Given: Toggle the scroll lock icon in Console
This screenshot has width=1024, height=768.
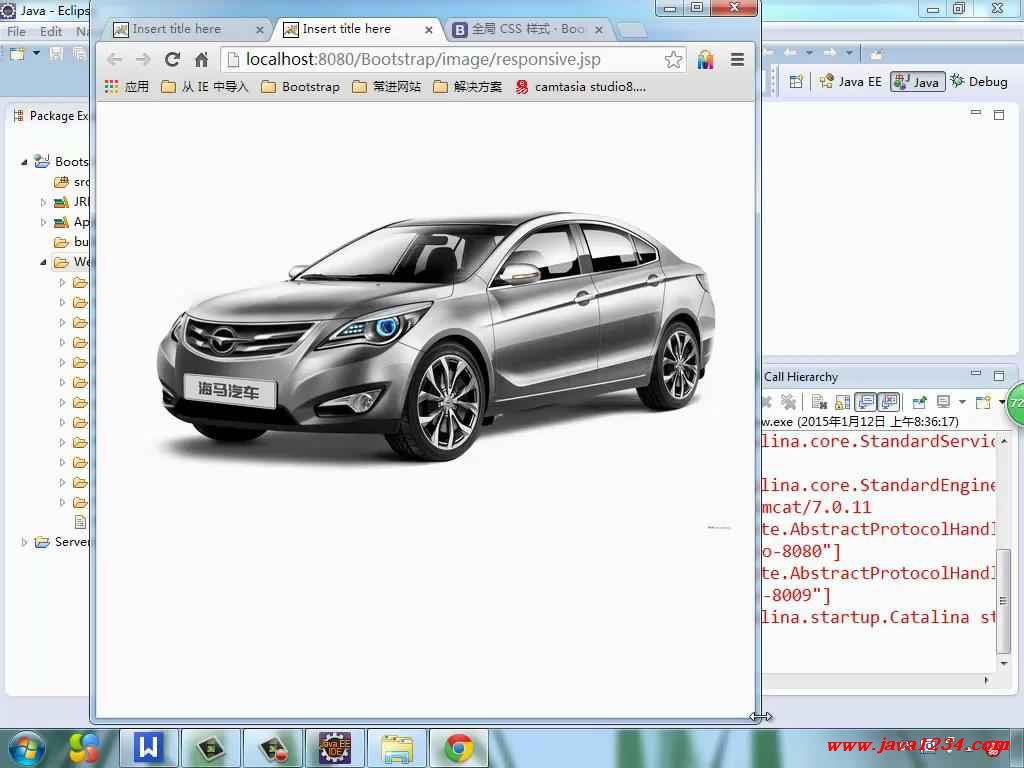Looking at the screenshot, I should [x=840, y=402].
